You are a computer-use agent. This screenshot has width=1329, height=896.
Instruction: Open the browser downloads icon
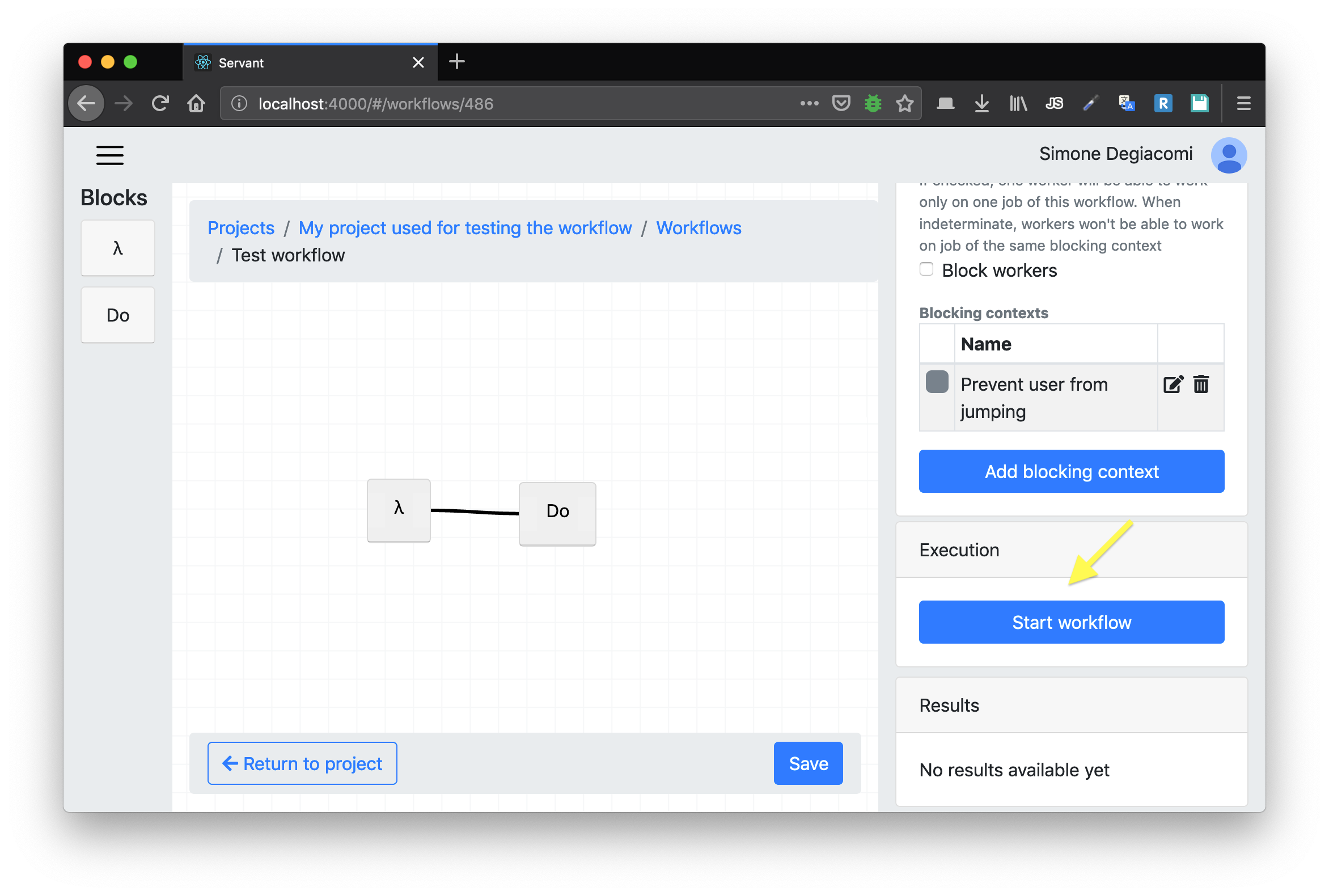pos(981,103)
